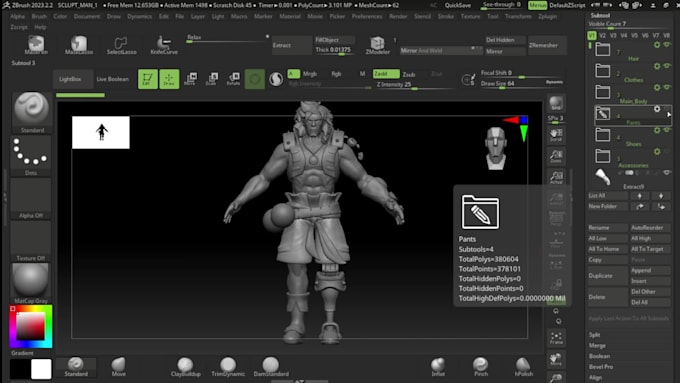This screenshot has width=680, height=383.
Task: Click the Frame mesh icon
Action: point(556,338)
